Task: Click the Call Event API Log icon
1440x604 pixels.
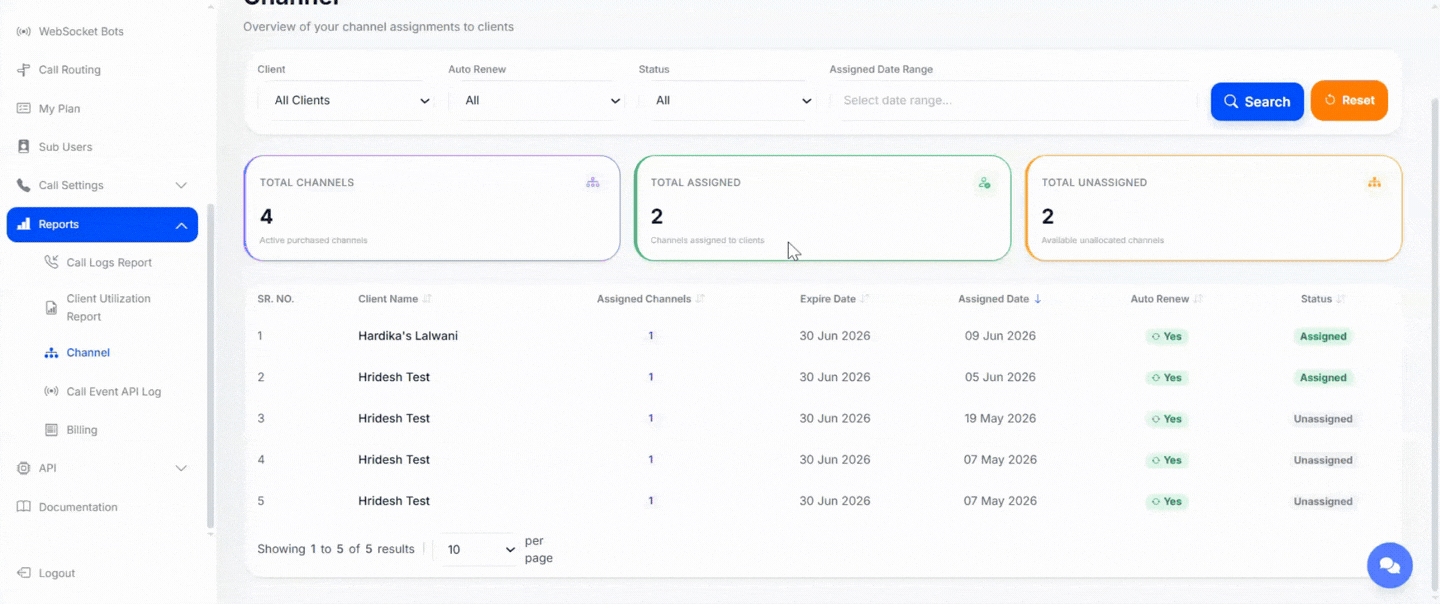Action: coord(52,391)
